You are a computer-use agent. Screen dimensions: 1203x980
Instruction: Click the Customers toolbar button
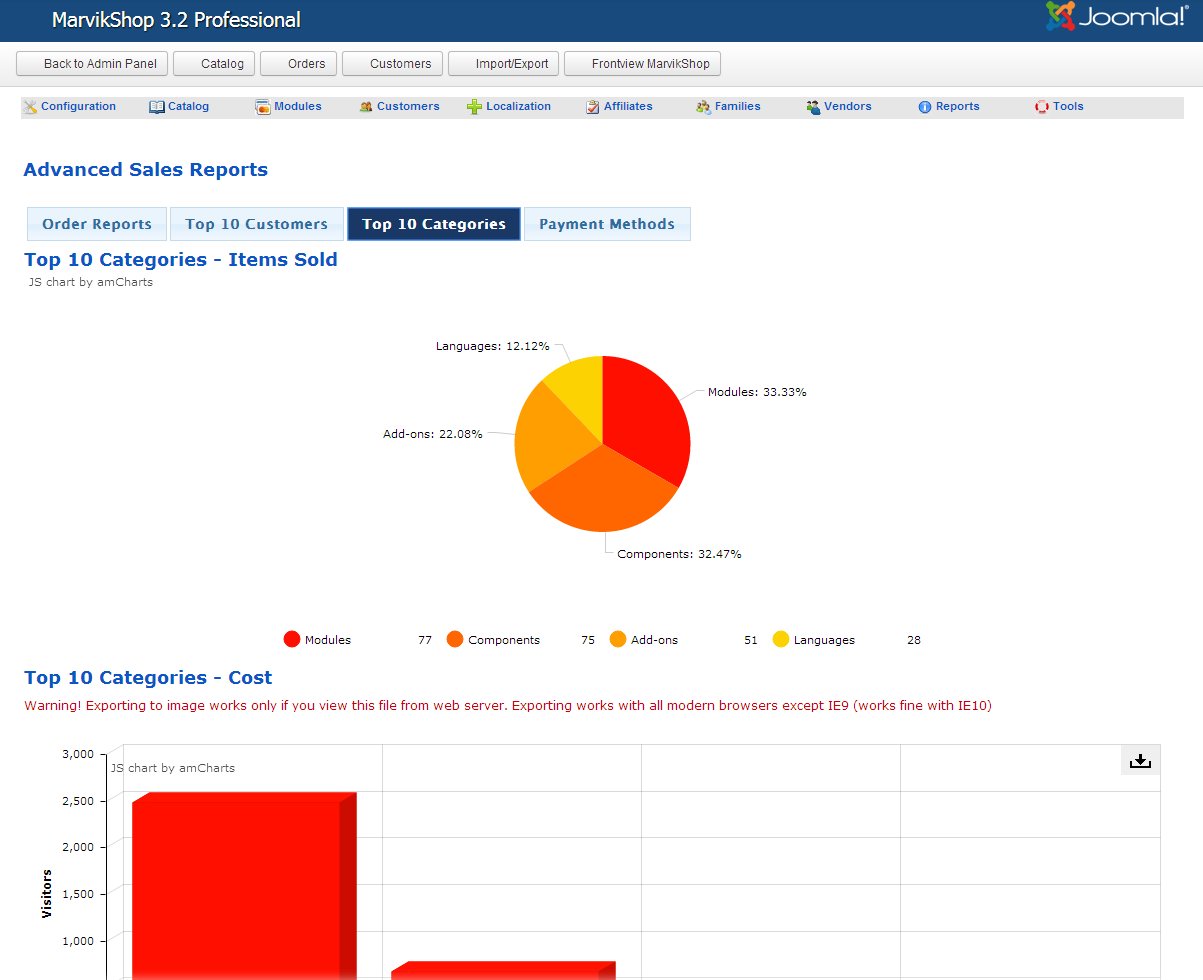point(393,64)
